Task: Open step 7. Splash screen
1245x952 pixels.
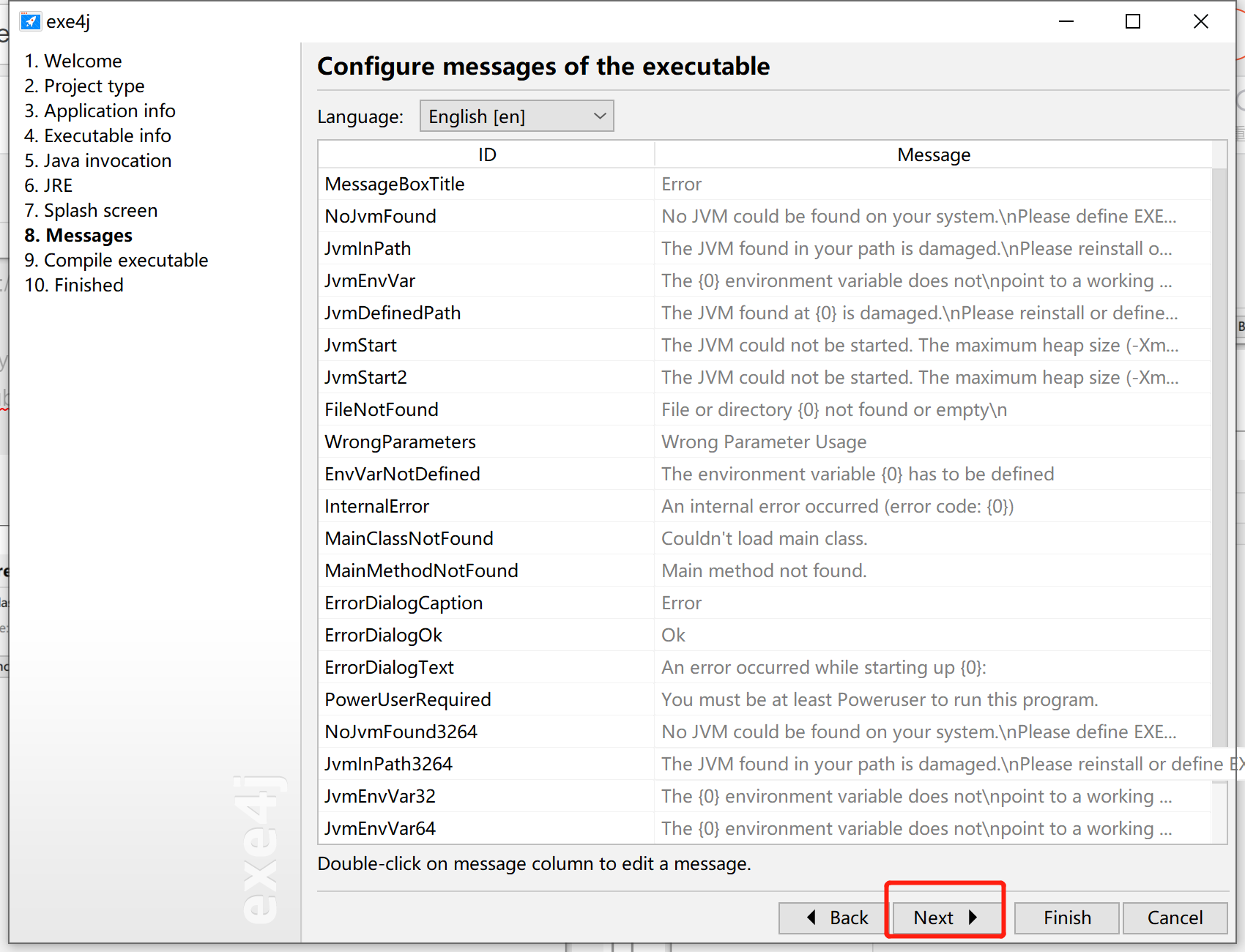Action: click(x=91, y=210)
